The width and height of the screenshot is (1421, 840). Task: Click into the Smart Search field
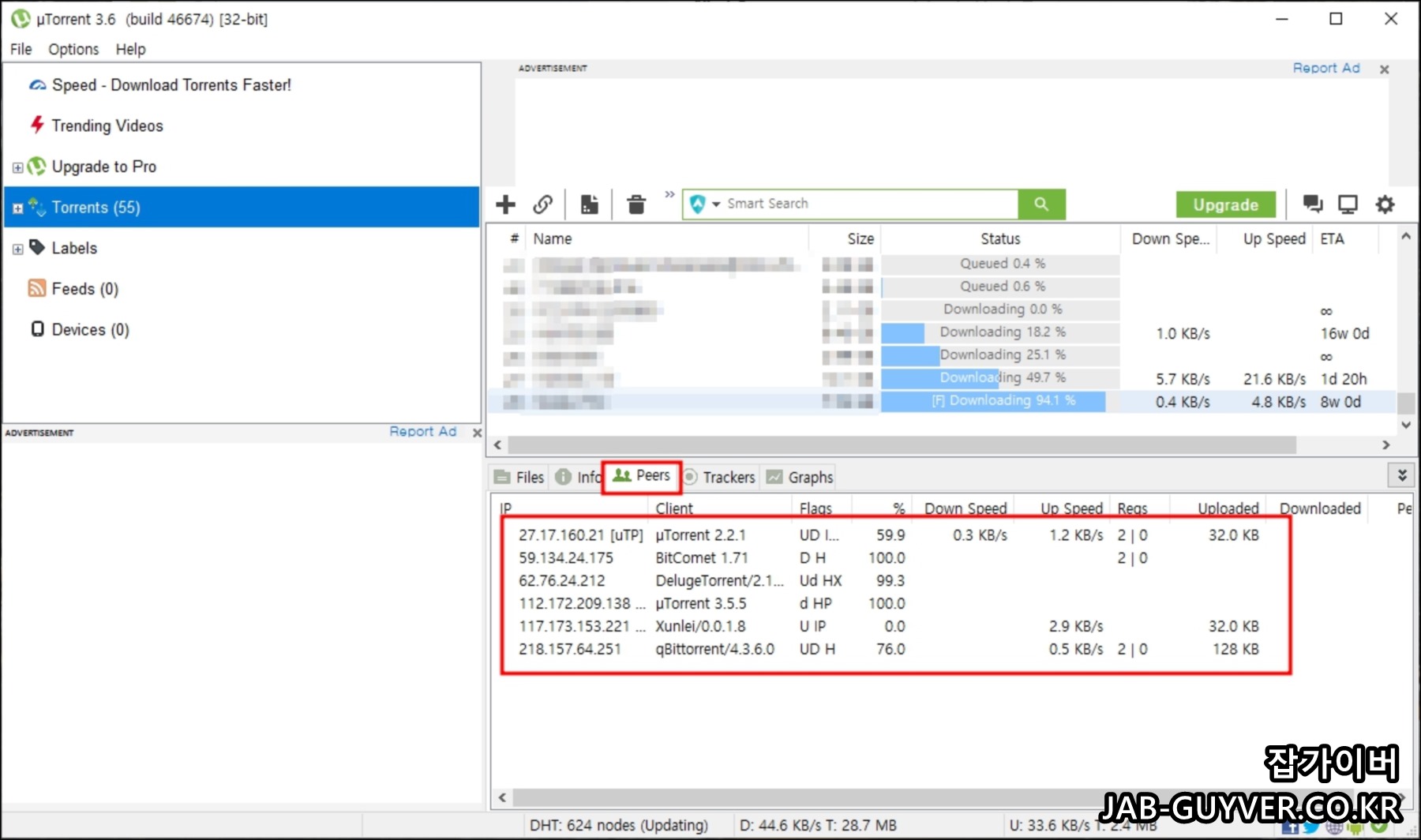point(871,204)
